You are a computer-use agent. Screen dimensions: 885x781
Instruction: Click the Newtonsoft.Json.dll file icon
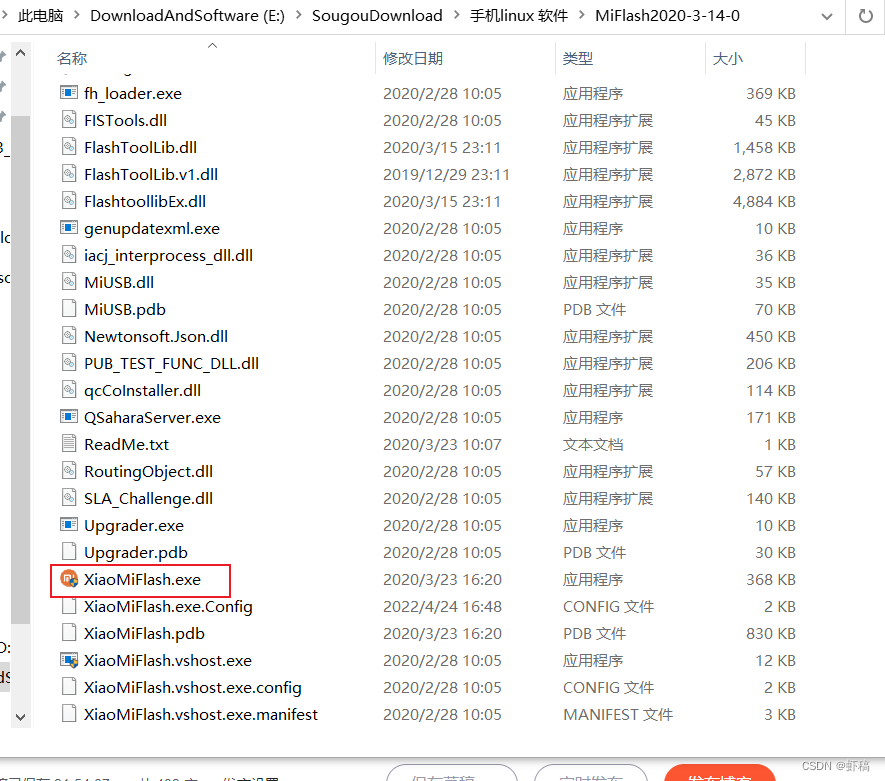(69, 336)
